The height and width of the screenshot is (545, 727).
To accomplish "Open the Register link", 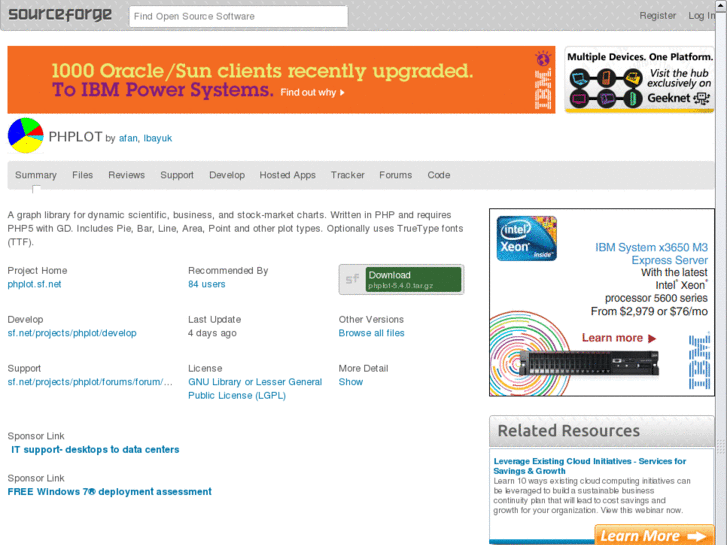I will (x=657, y=16).
